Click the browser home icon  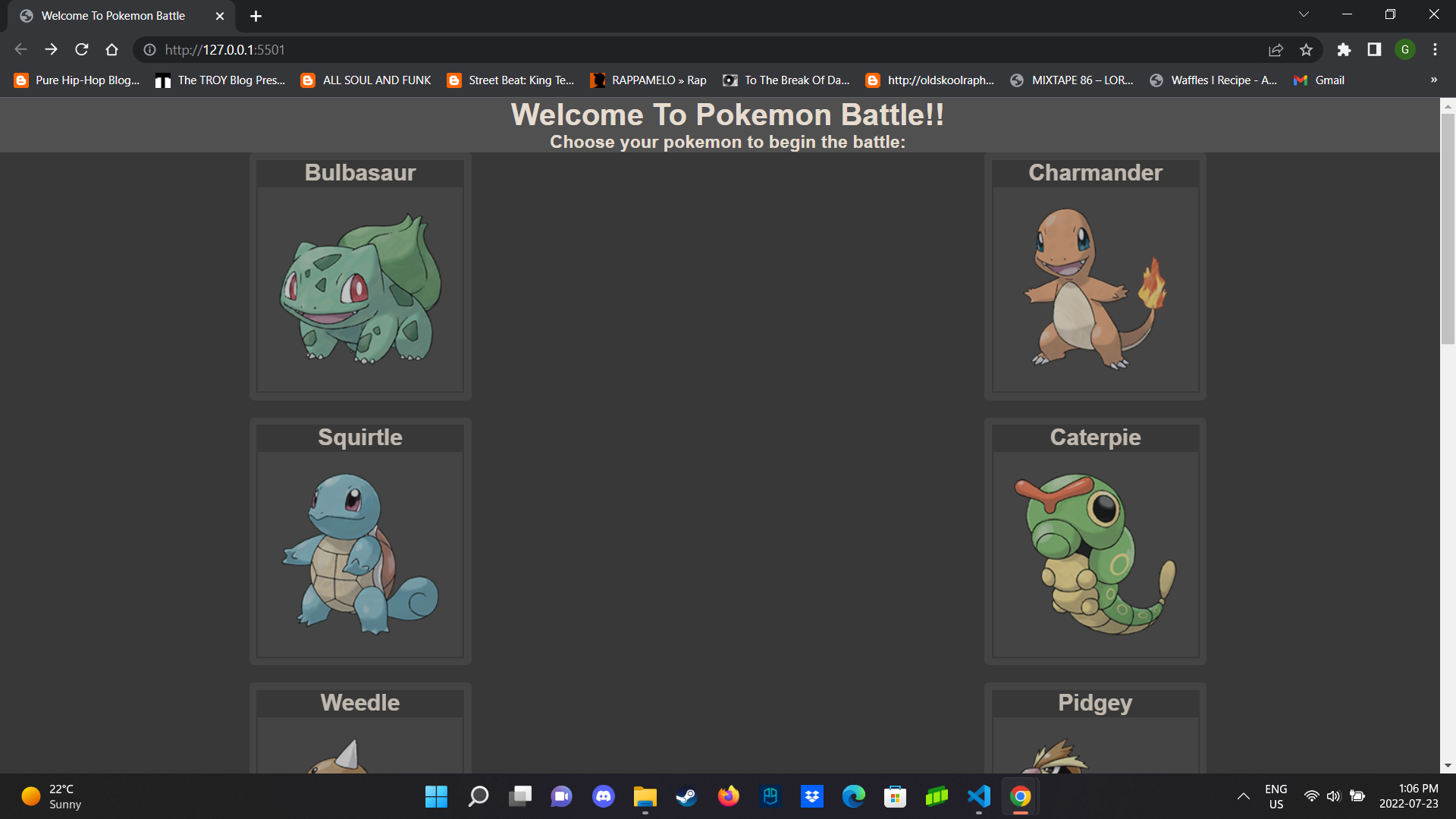pos(111,49)
